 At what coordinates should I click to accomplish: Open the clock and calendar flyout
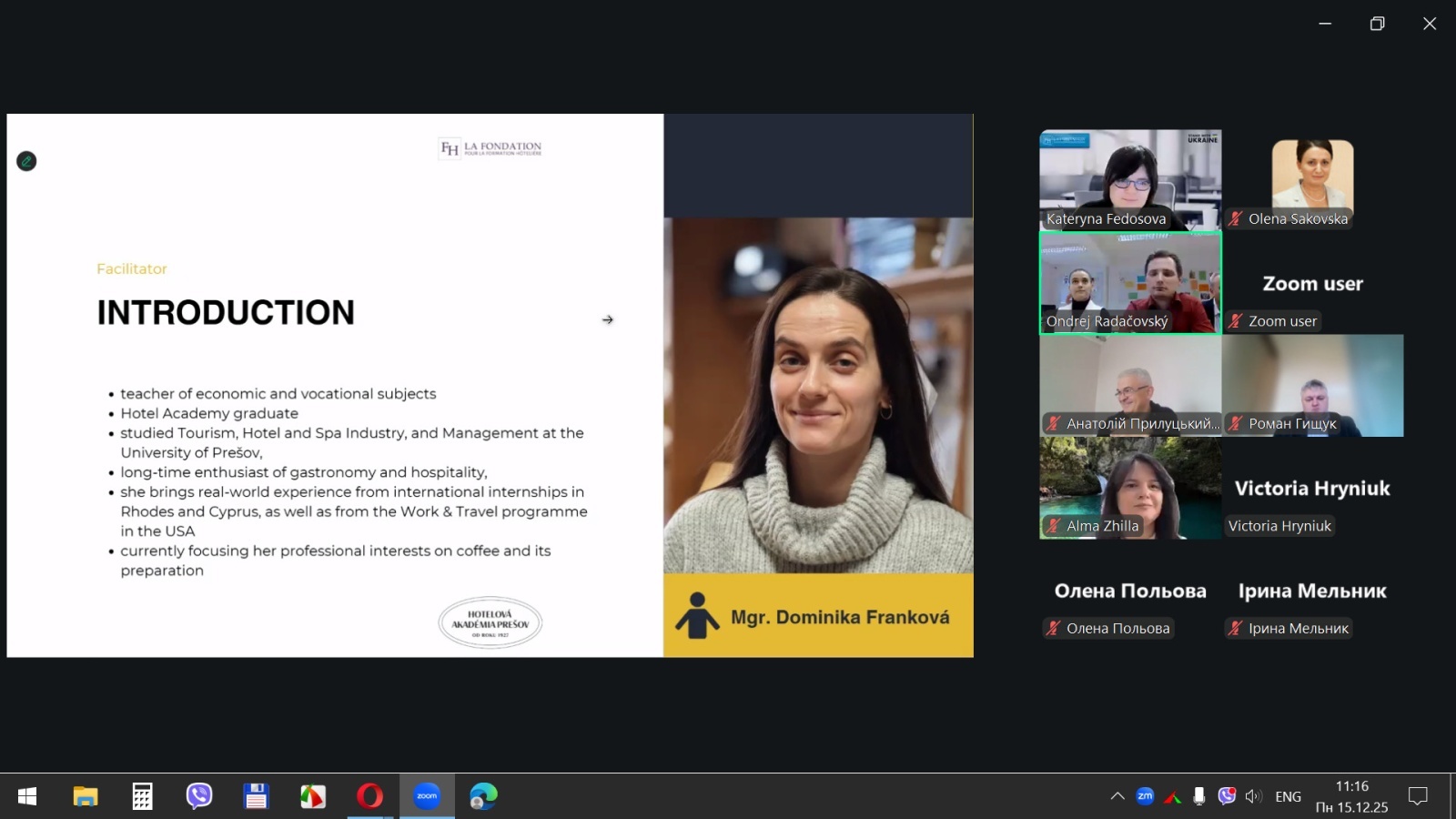[1351, 796]
